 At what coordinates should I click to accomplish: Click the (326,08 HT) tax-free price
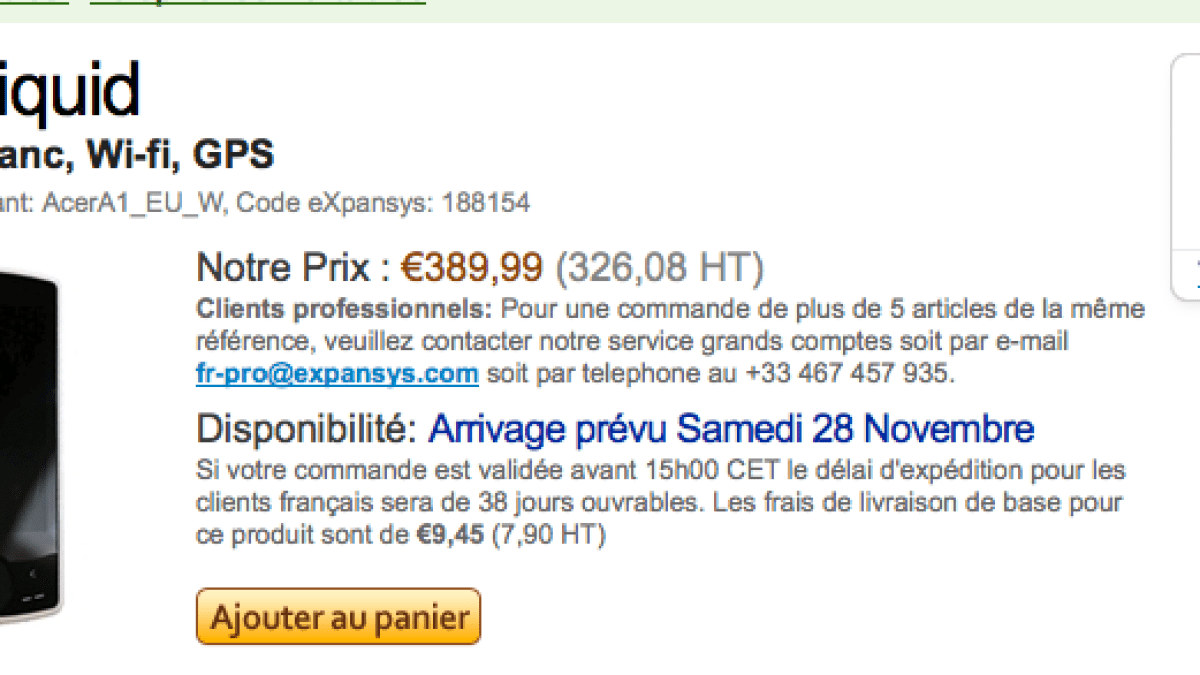coord(659,267)
